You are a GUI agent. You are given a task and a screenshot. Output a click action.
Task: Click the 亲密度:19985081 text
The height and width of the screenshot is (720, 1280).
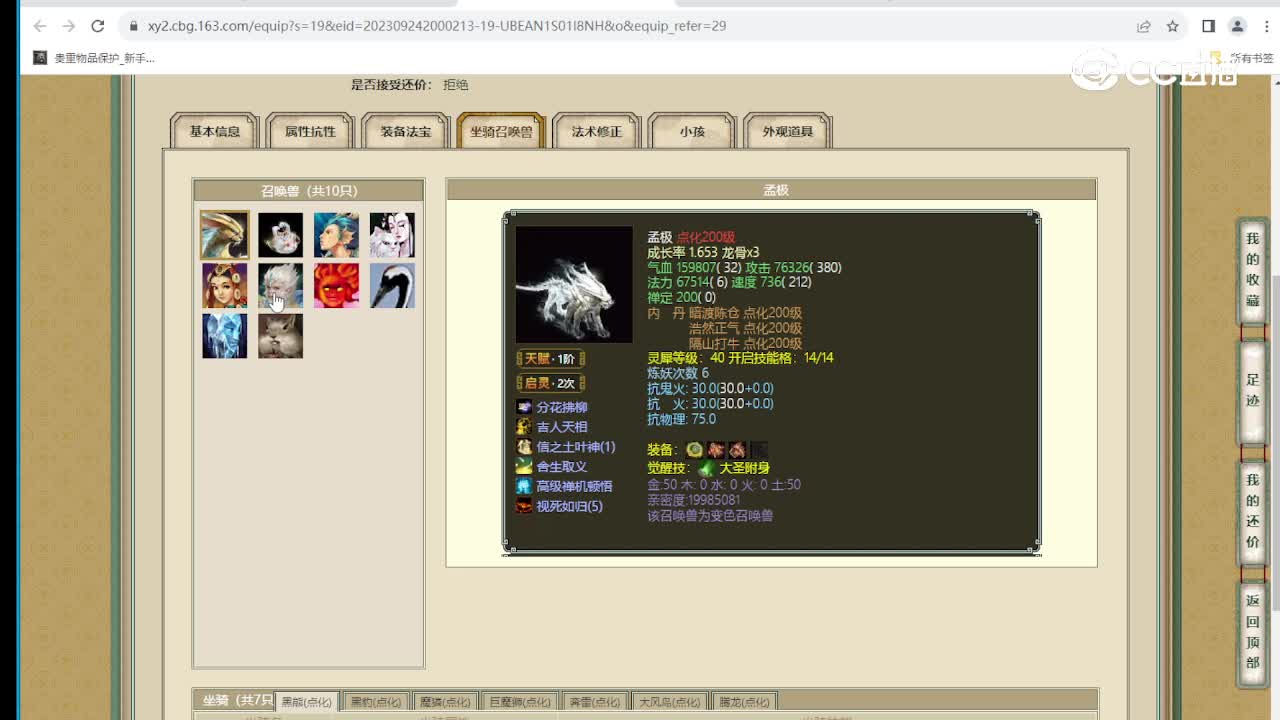pyautogui.click(x=694, y=500)
